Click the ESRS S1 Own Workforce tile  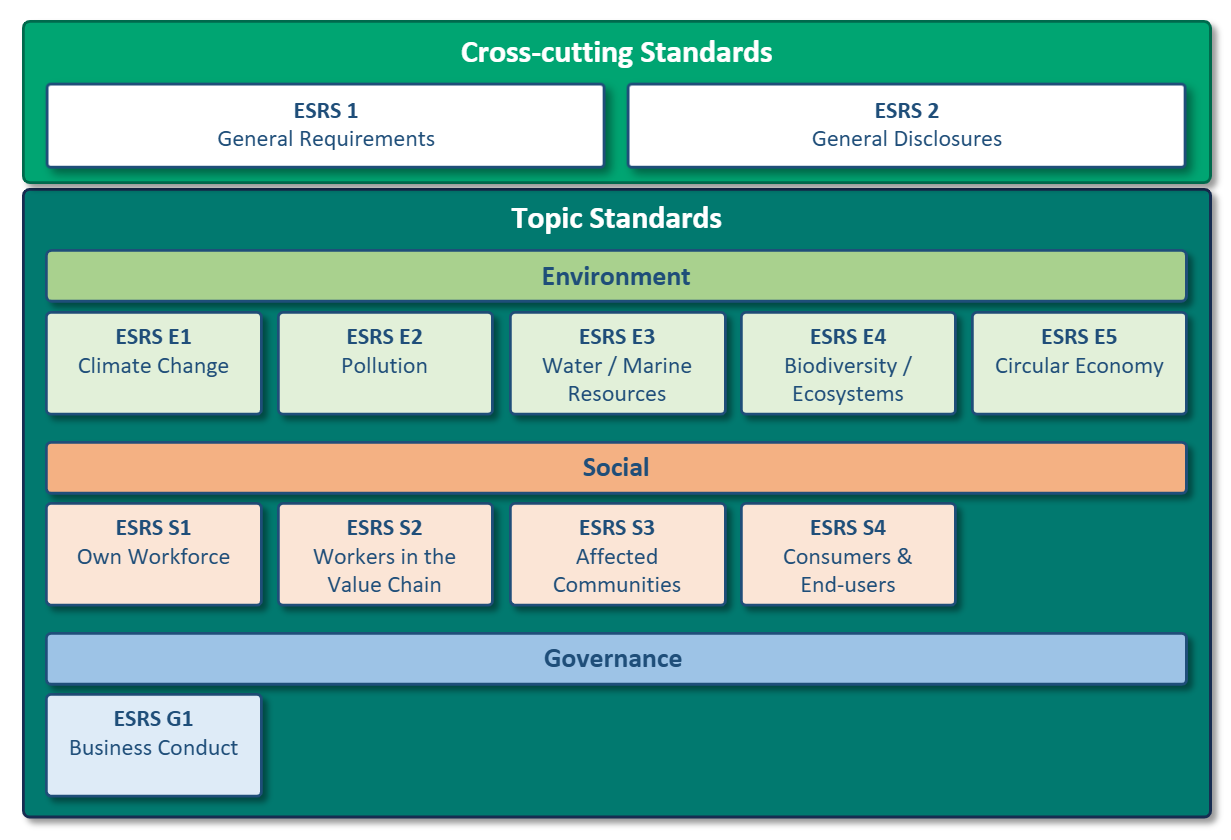pyautogui.click(x=154, y=554)
